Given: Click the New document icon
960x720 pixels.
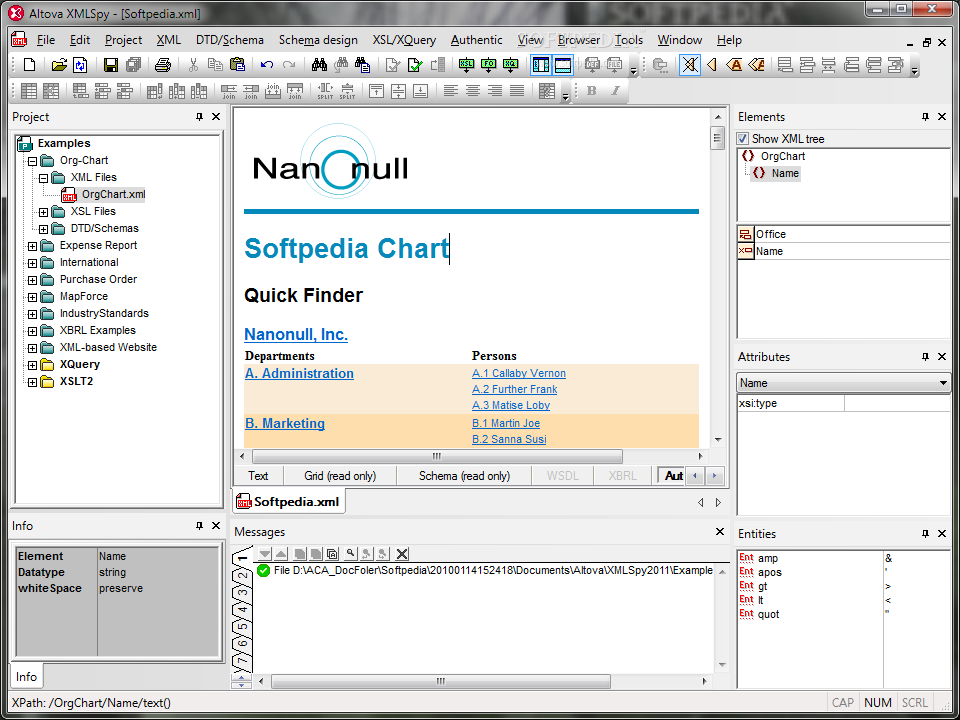Looking at the screenshot, I should point(29,65).
